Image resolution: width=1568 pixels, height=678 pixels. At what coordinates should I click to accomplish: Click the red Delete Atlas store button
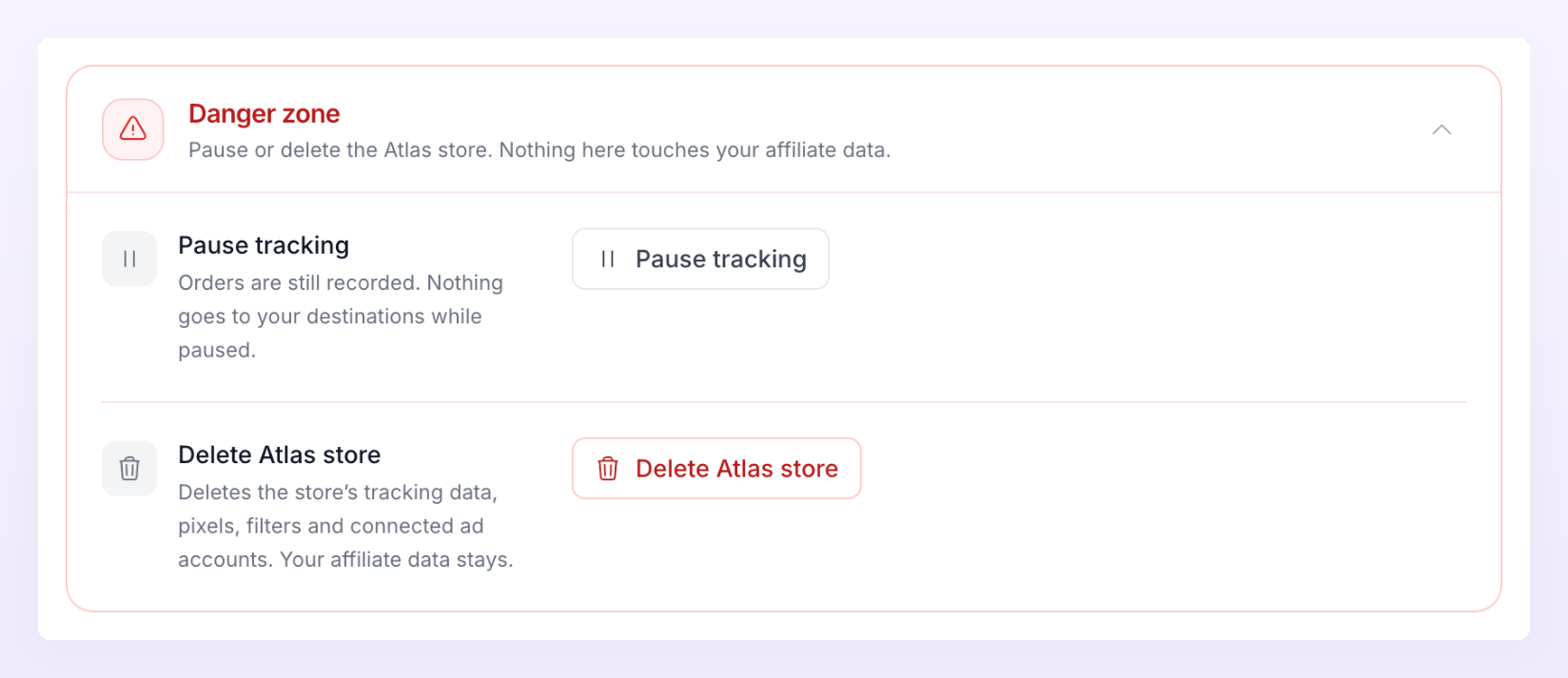[x=716, y=468]
